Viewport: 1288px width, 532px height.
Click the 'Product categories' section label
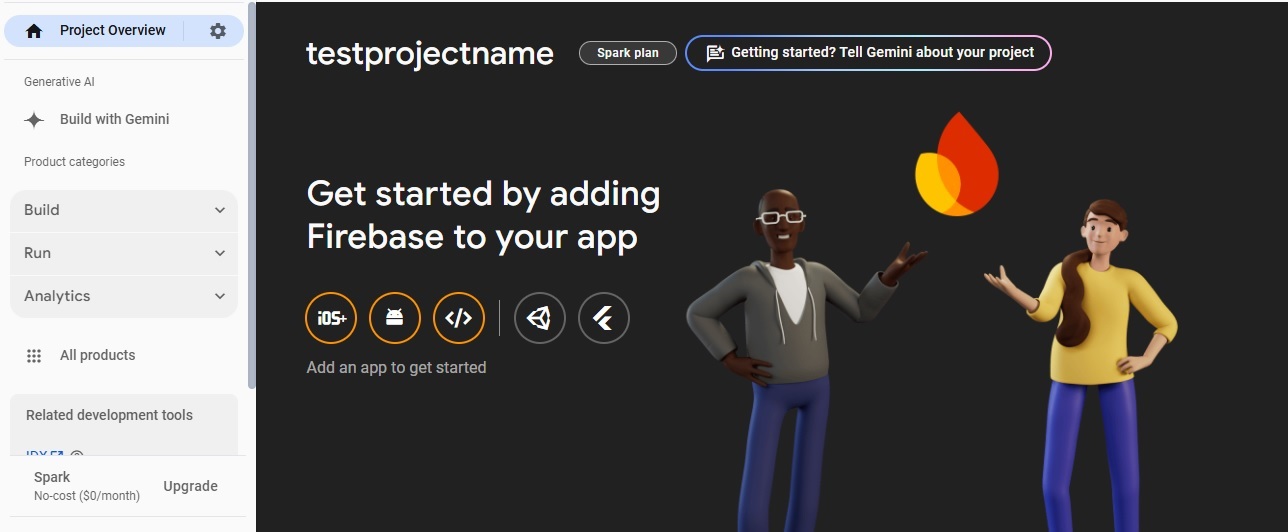74,162
